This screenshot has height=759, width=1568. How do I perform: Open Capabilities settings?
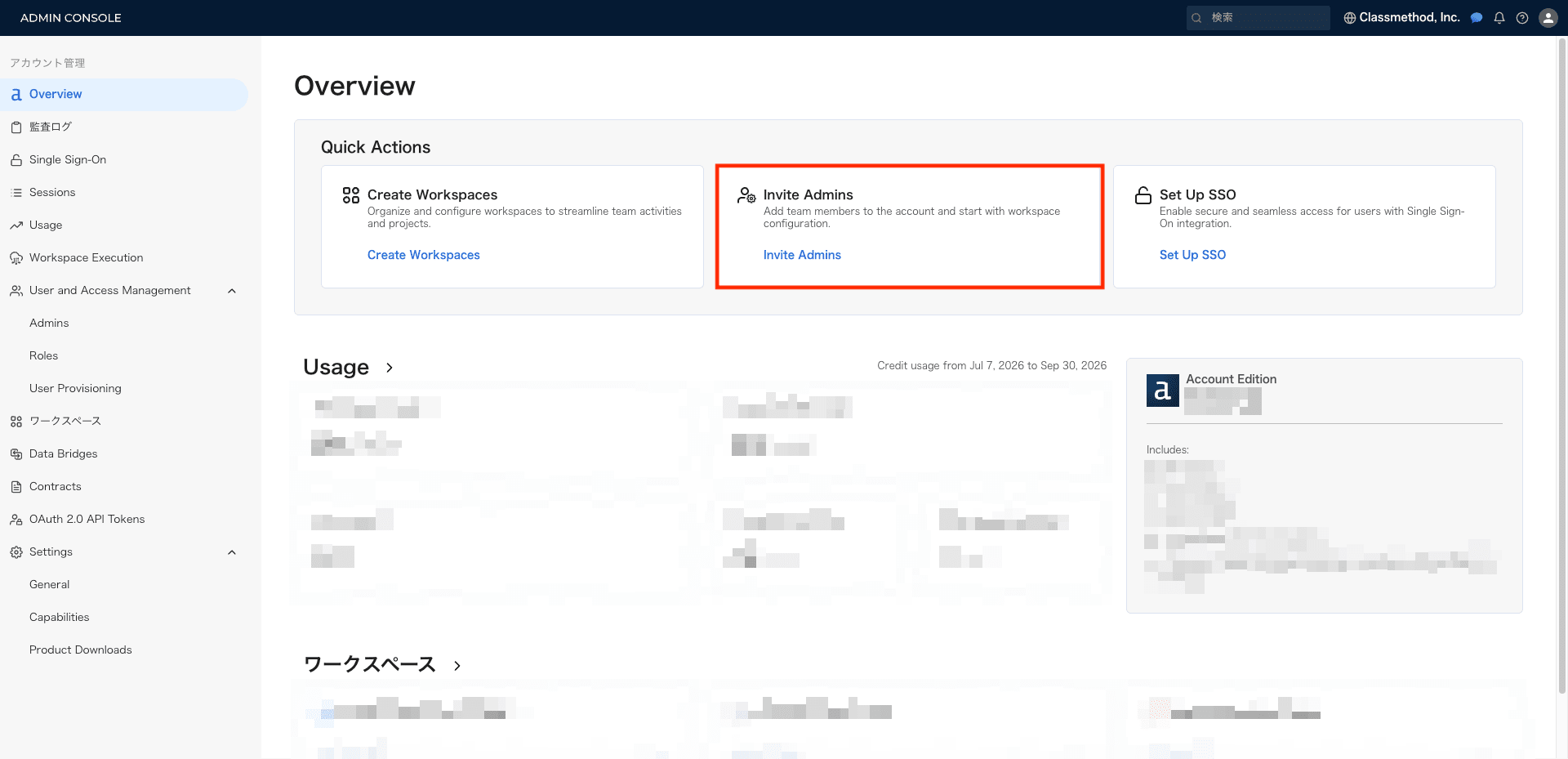click(59, 617)
